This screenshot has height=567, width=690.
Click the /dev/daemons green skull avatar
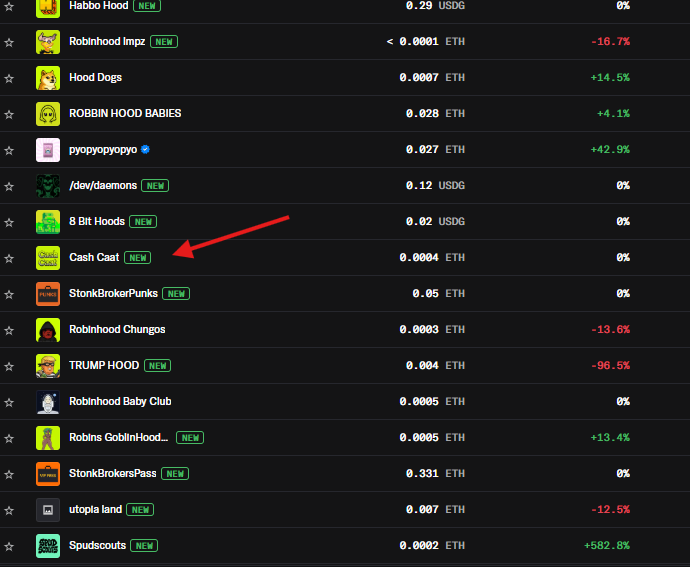tap(48, 186)
